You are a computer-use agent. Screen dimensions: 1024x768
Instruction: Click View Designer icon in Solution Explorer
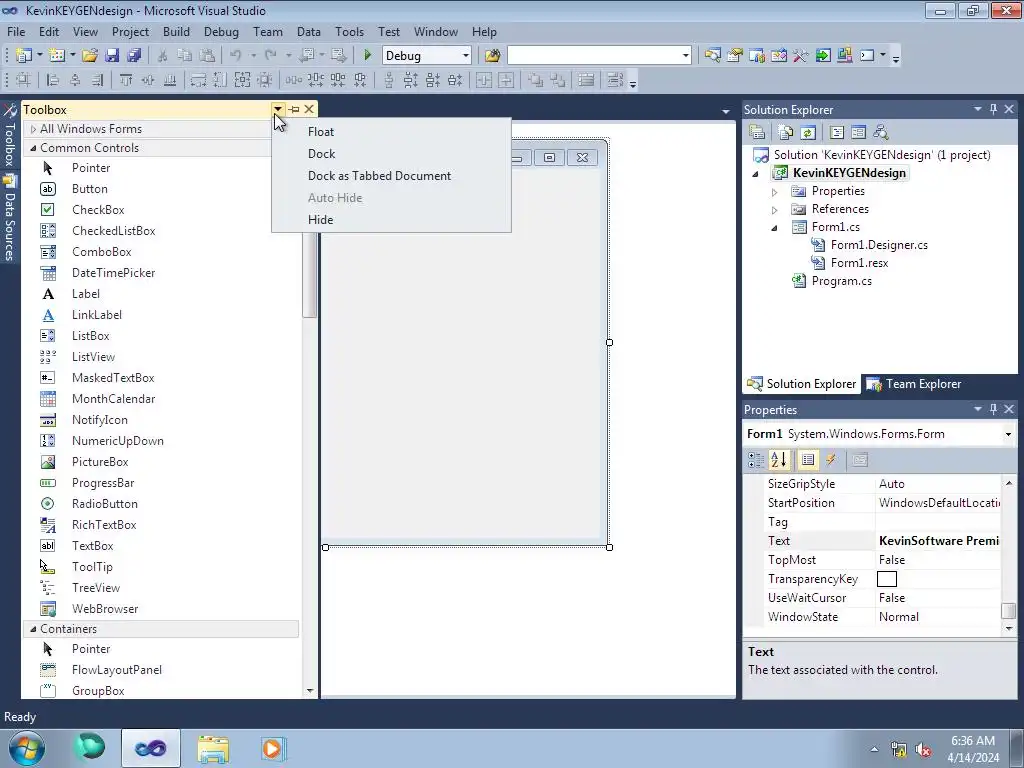pos(858,133)
